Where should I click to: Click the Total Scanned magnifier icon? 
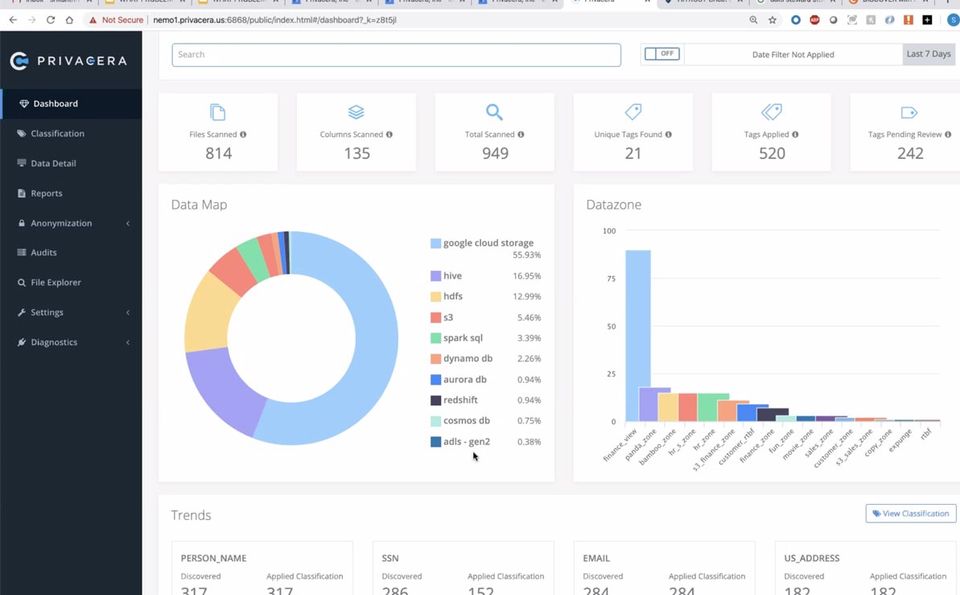[494, 112]
